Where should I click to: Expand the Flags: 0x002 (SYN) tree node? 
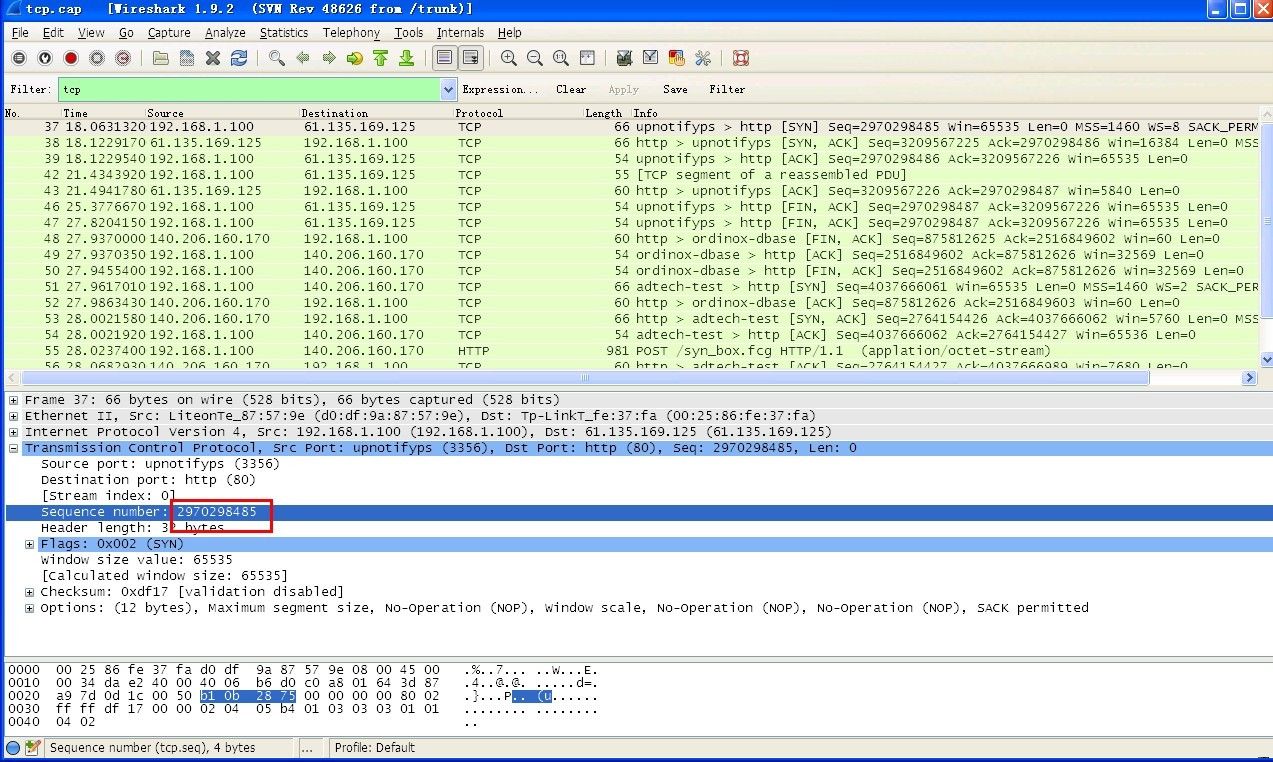point(30,544)
